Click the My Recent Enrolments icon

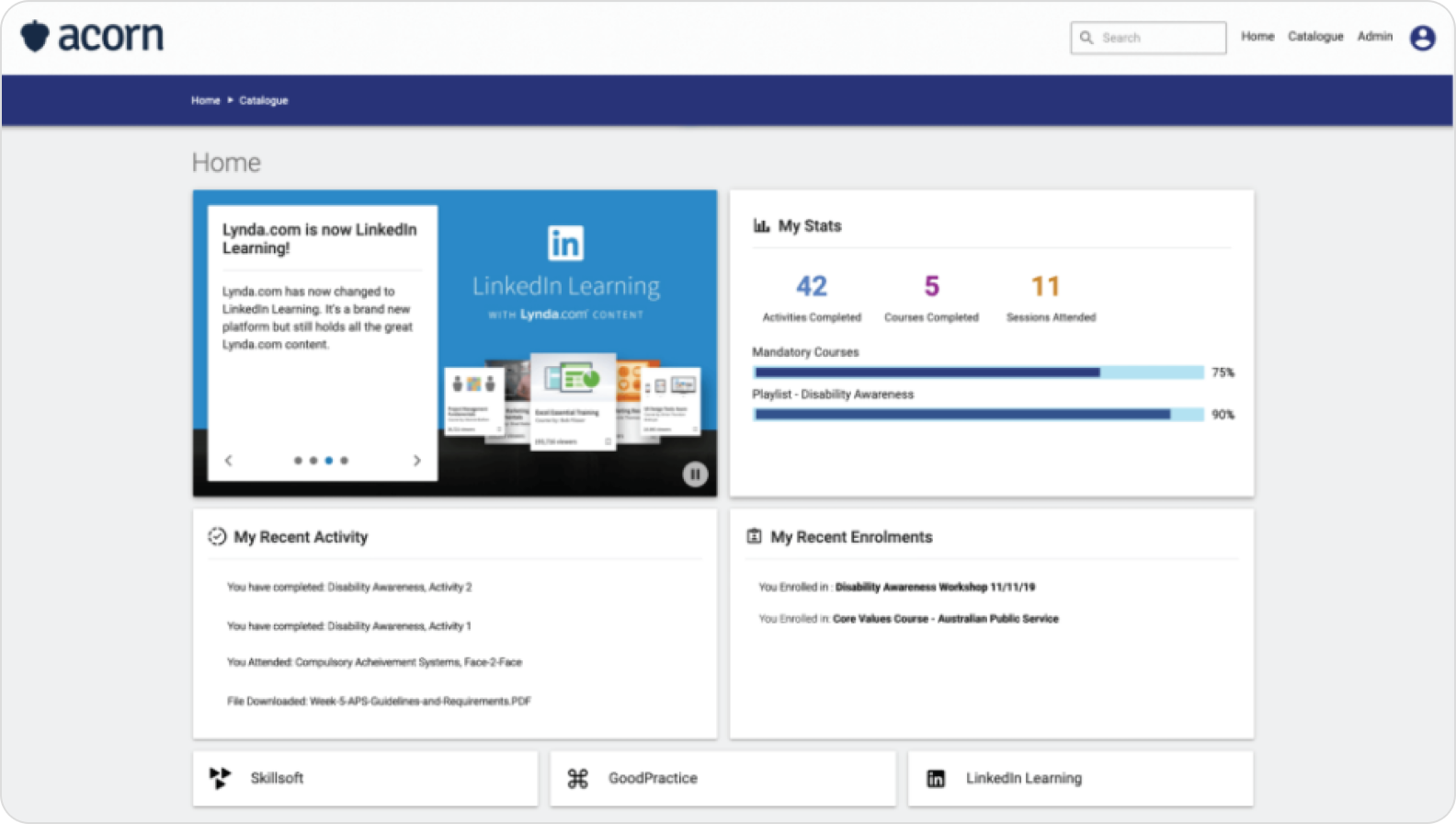coord(754,536)
